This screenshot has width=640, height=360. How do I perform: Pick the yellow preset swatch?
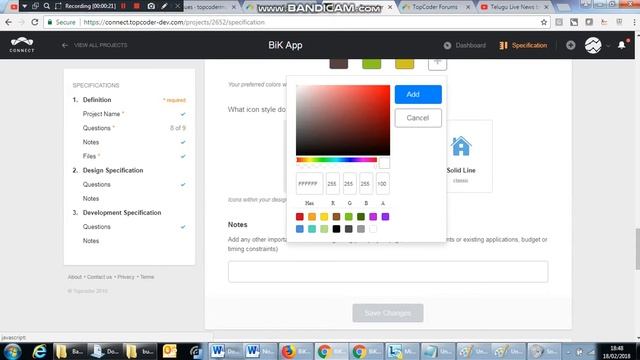(324, 217)
